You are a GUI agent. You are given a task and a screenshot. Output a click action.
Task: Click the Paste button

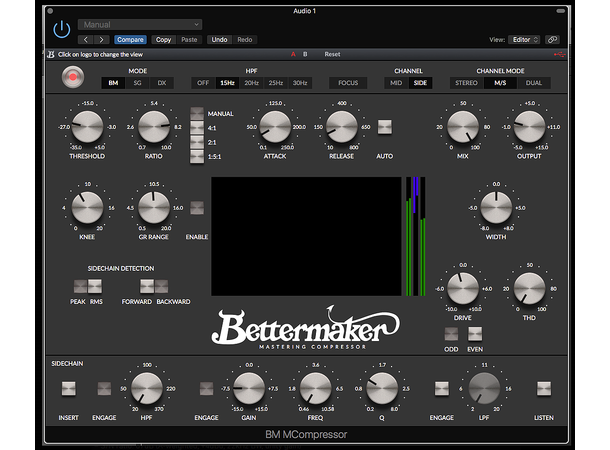(189, 40)
